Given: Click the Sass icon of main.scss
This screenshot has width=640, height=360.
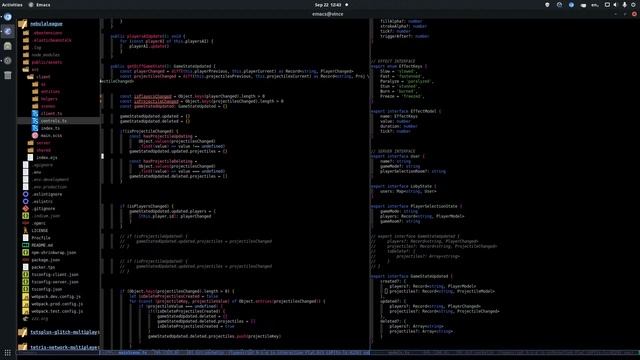Looking at the screenshot, I should 35,136.
